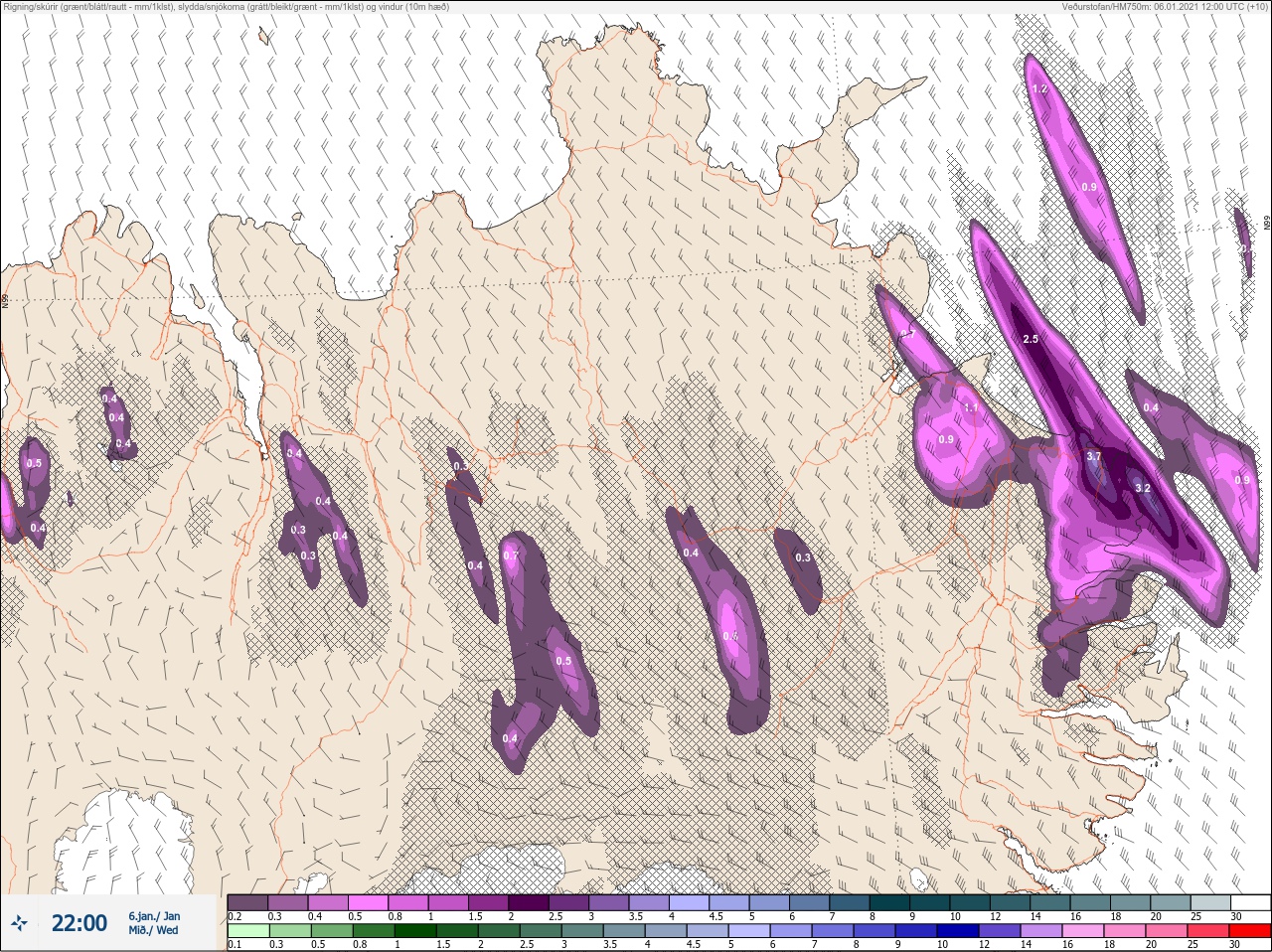Click the date label '6.jan./ Jan'
This screenshot has width=1272, height=952.
coord(154,916)
